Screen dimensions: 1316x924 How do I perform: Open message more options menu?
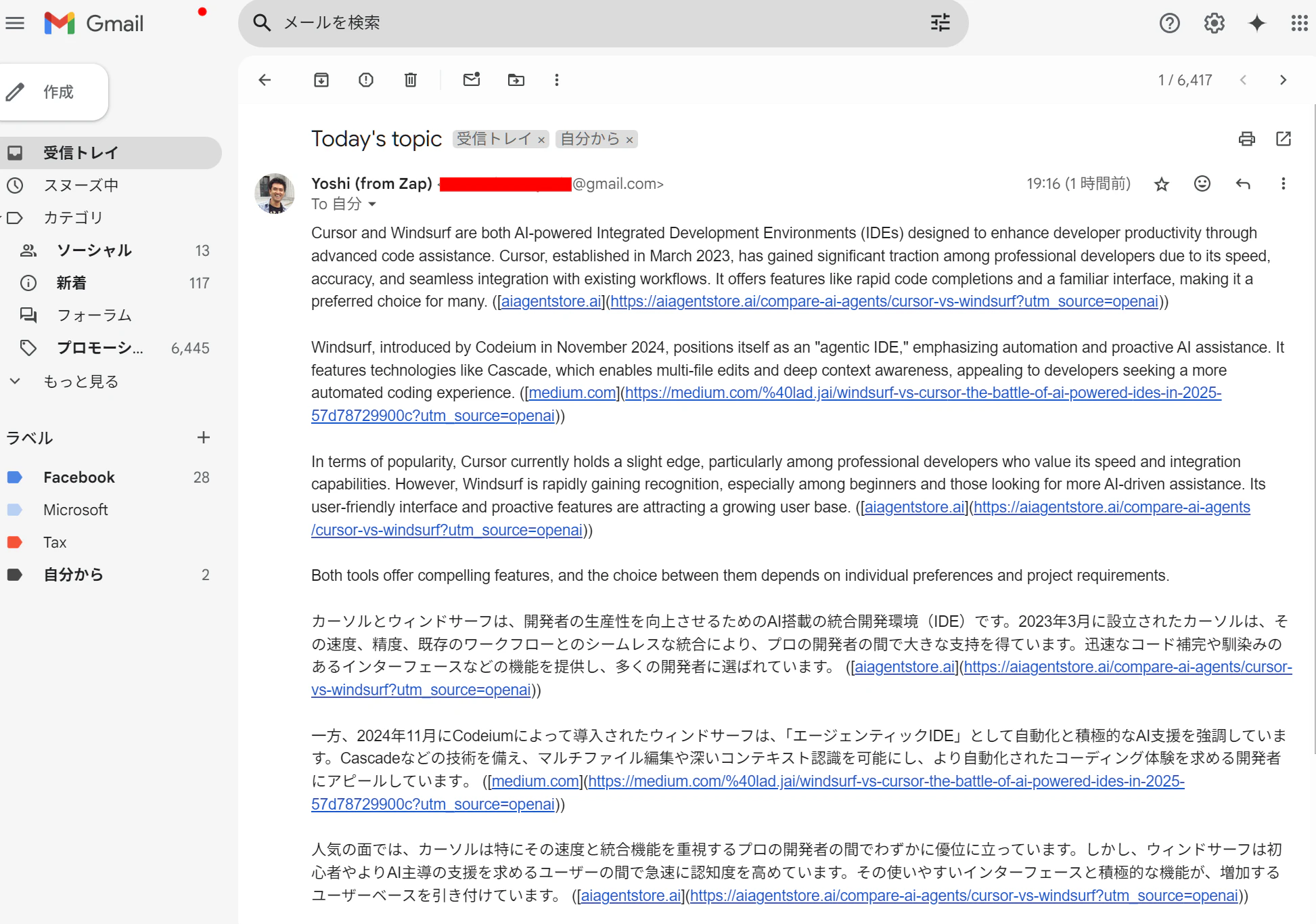(1283, 183)
